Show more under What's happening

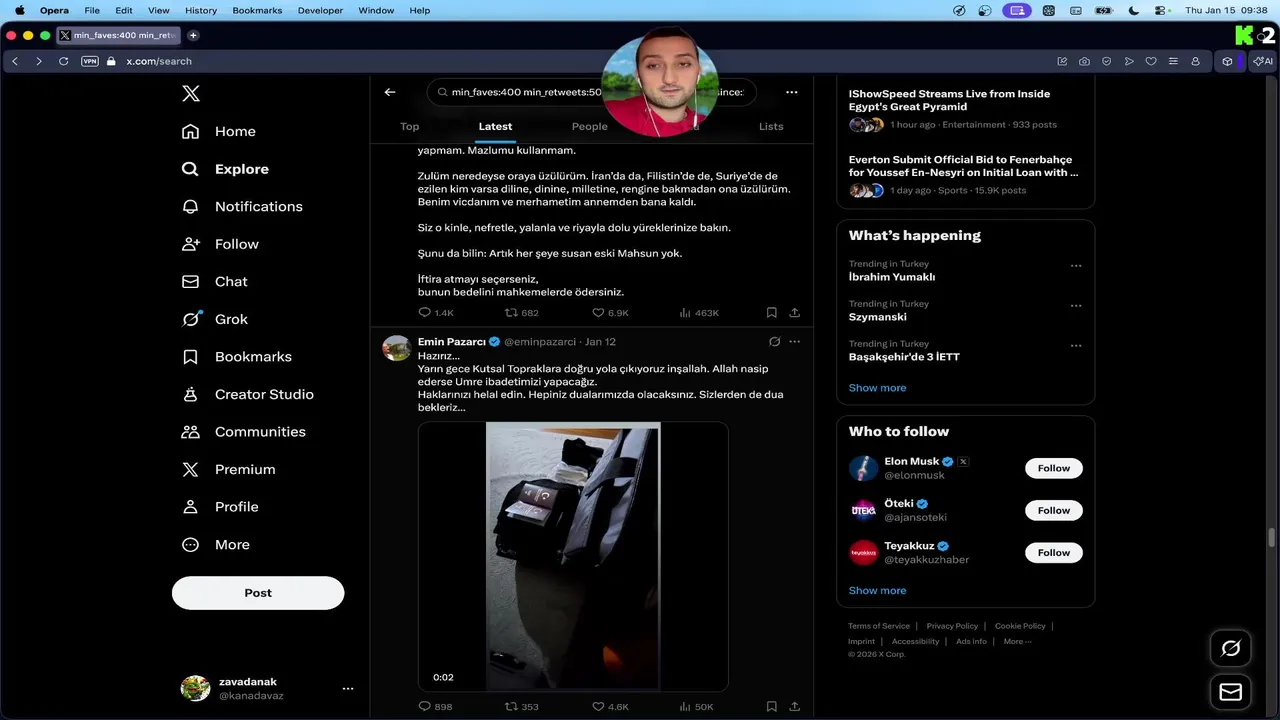878,388
